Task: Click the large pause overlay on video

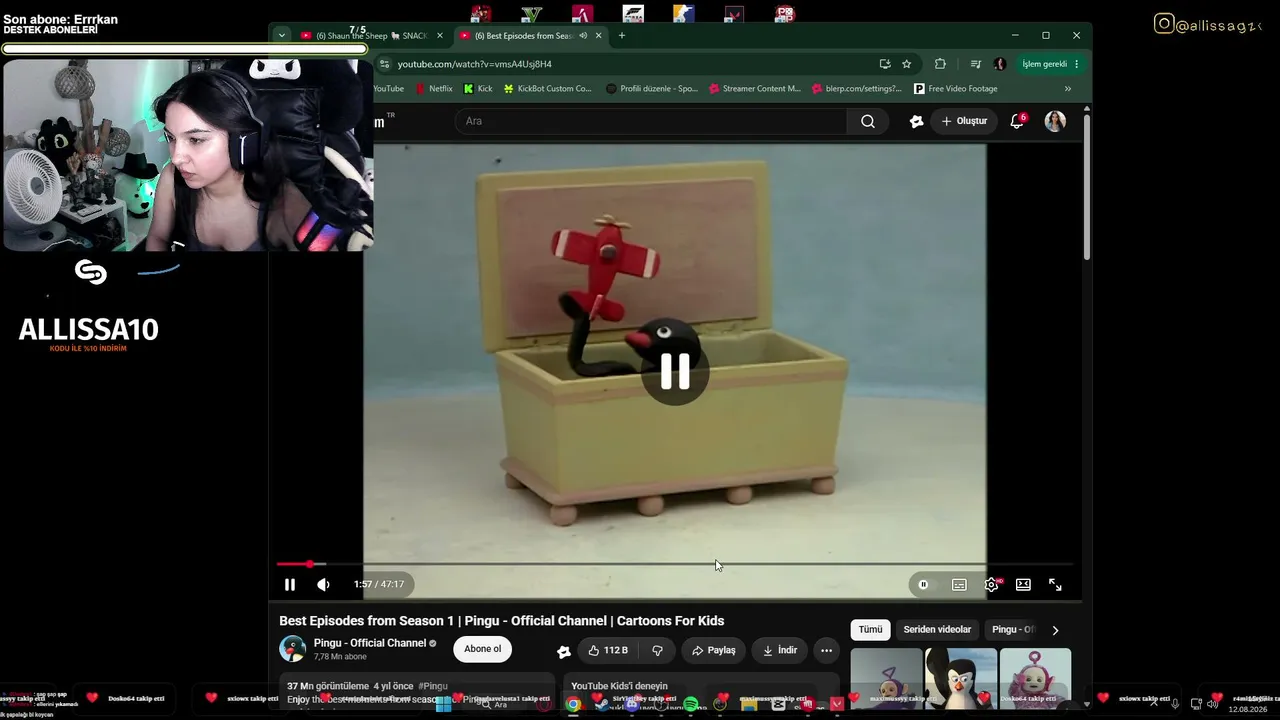Action: tap(675, 371)
